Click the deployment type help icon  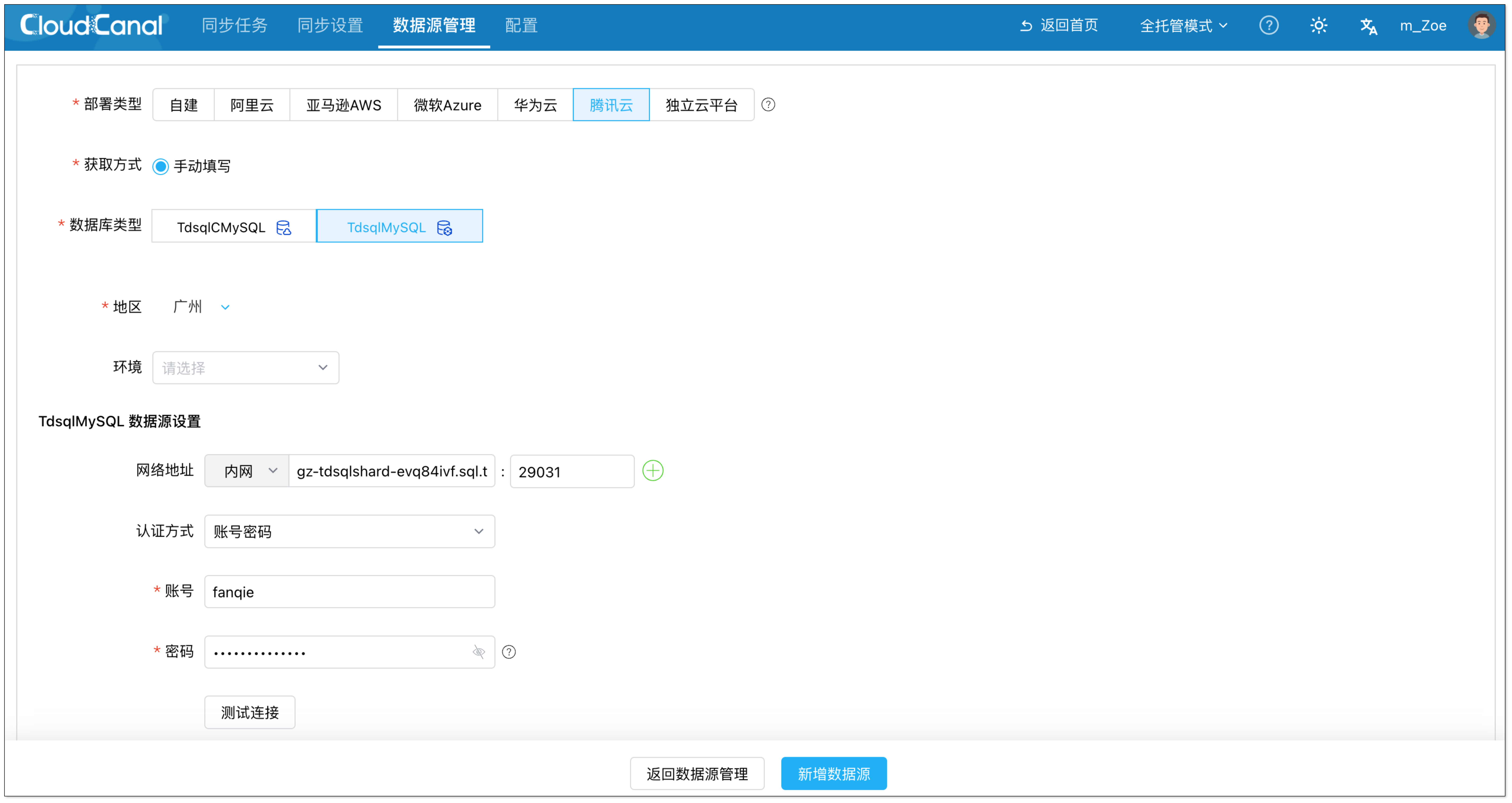tap(768, 104)
